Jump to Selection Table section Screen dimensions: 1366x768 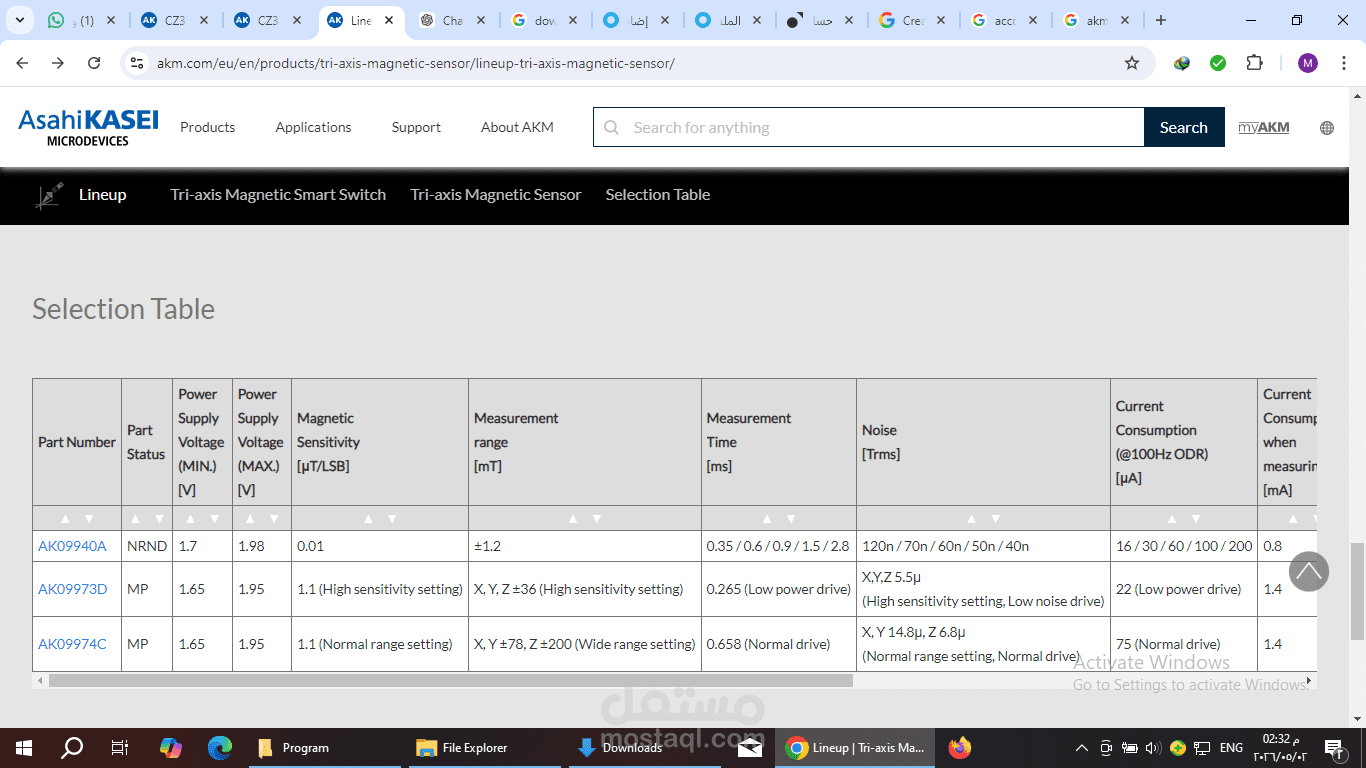(658, 195)
